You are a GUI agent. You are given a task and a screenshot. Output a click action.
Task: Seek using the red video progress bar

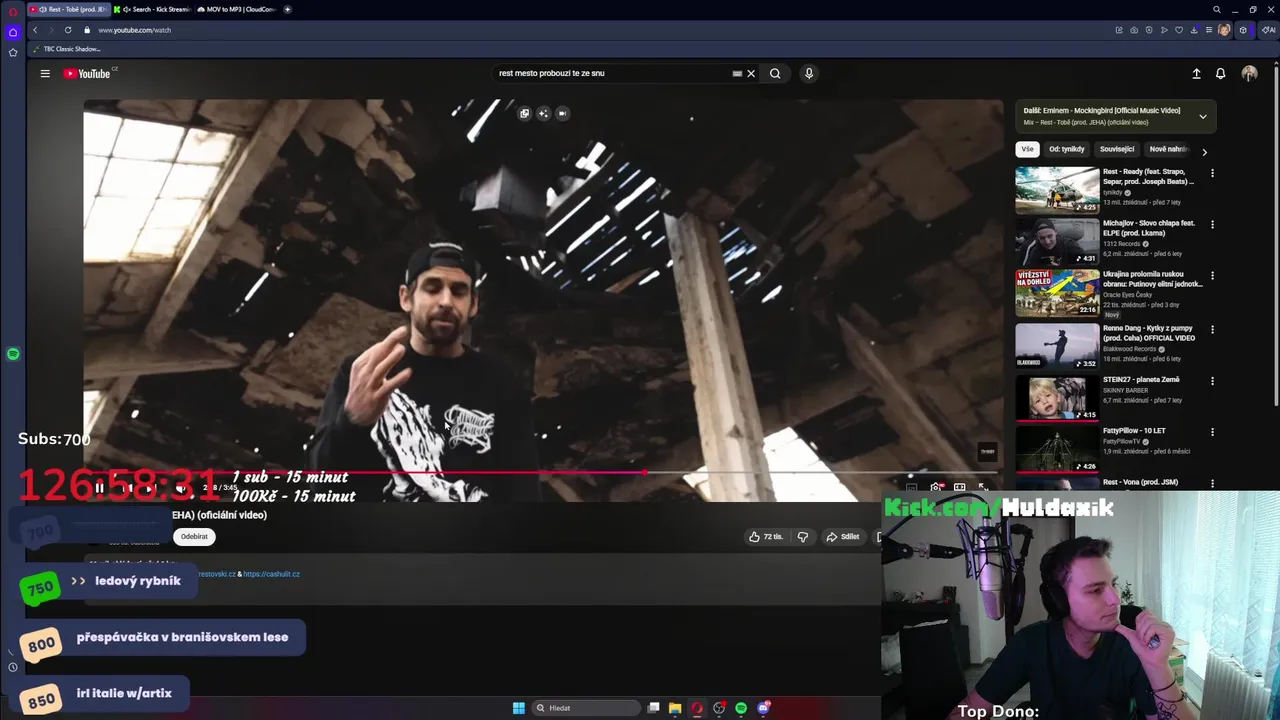point(540,472)
